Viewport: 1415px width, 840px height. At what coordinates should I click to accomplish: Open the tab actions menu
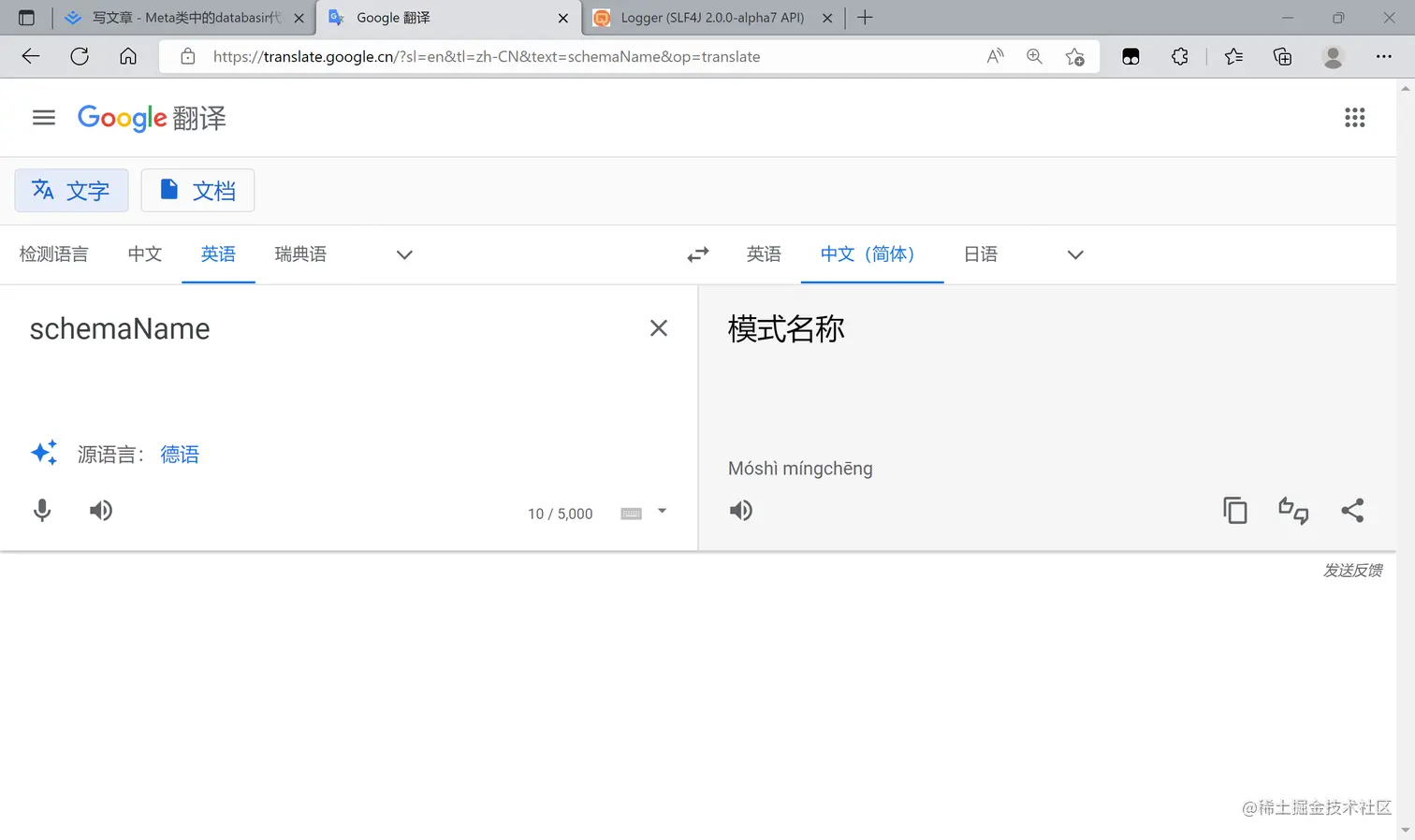pos(26,18)
